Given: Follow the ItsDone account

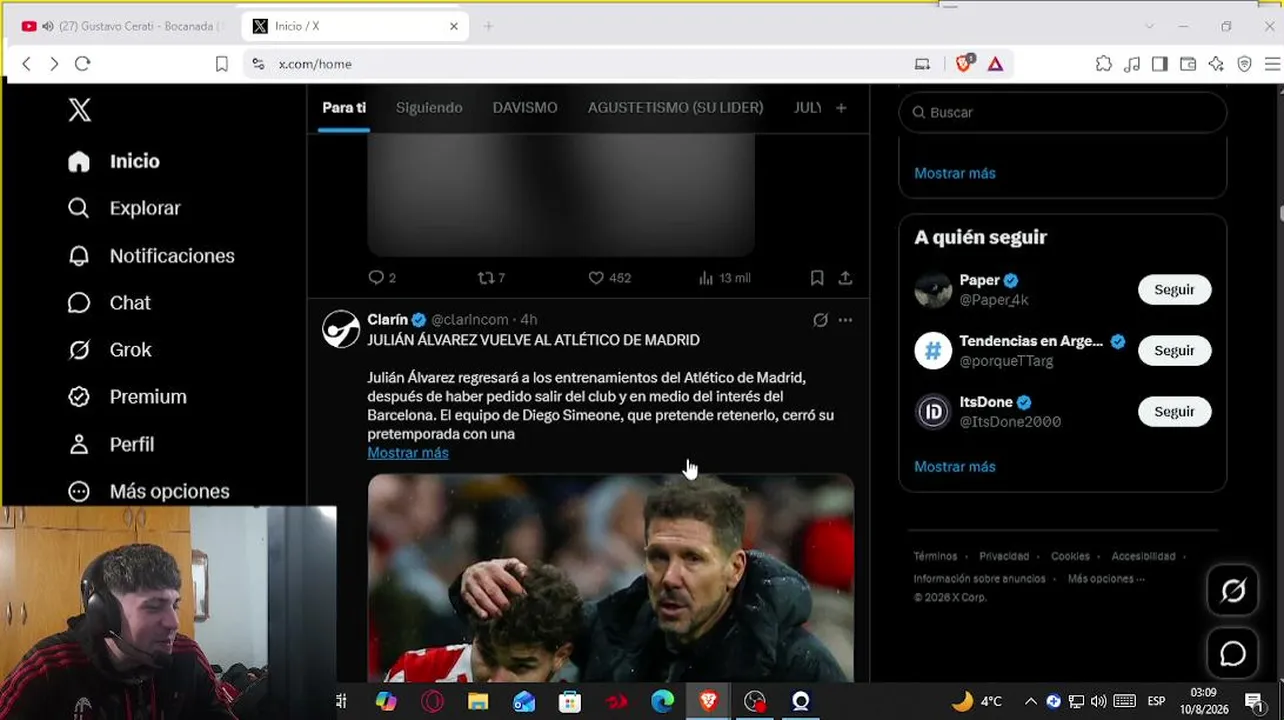Looking at the screenshot, I should (1174, 412).
